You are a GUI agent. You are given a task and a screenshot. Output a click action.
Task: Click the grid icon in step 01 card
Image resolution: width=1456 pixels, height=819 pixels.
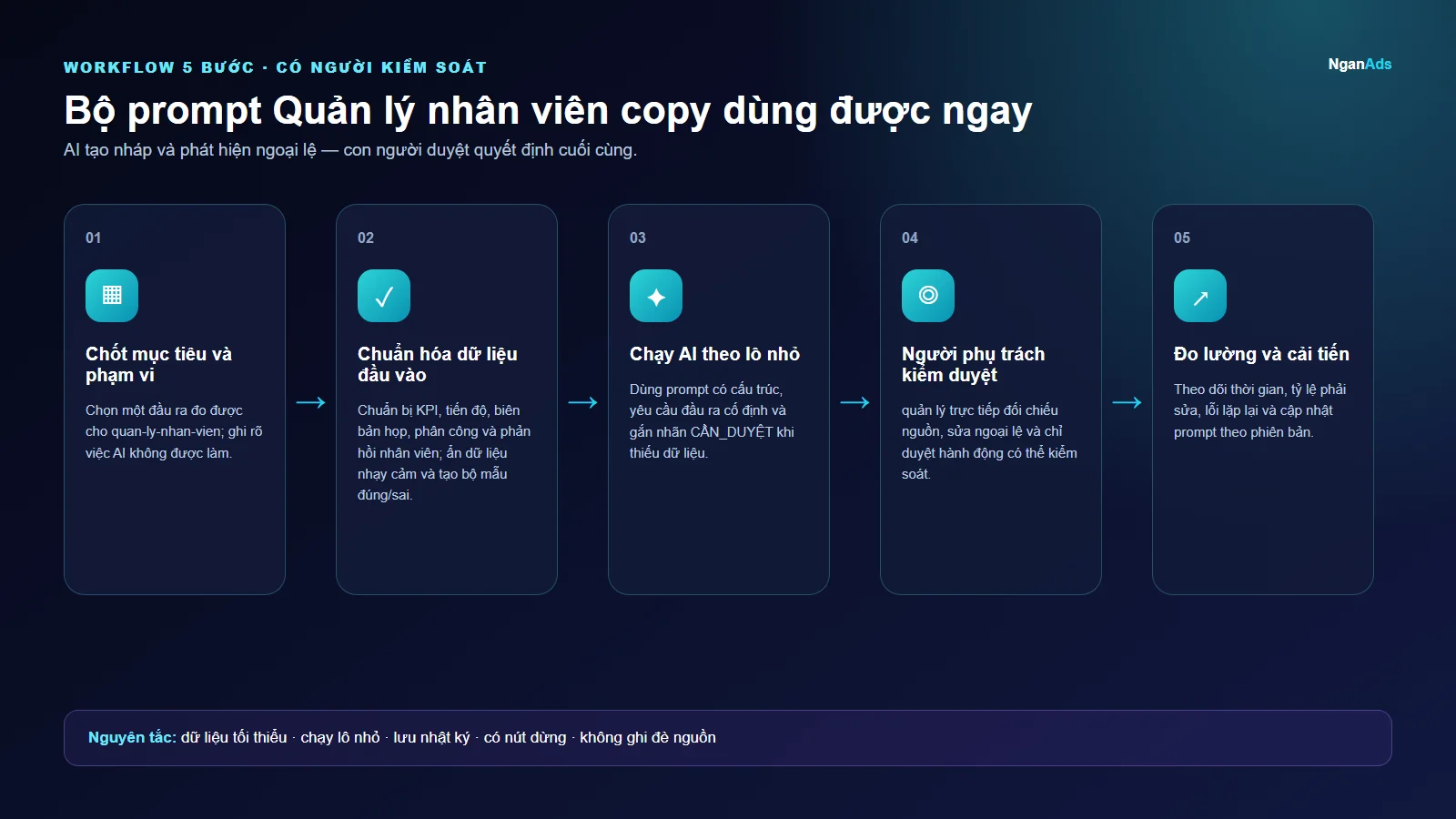point(112,296)
